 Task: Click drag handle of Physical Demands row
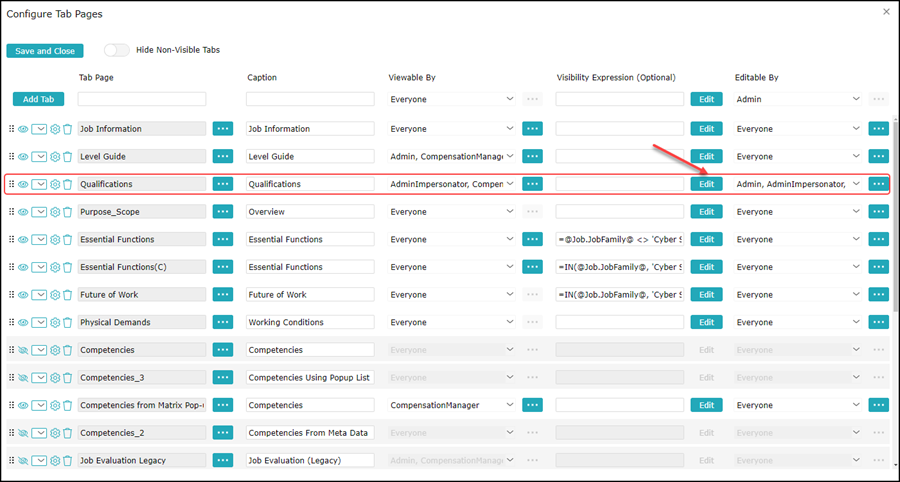point(12,323)
